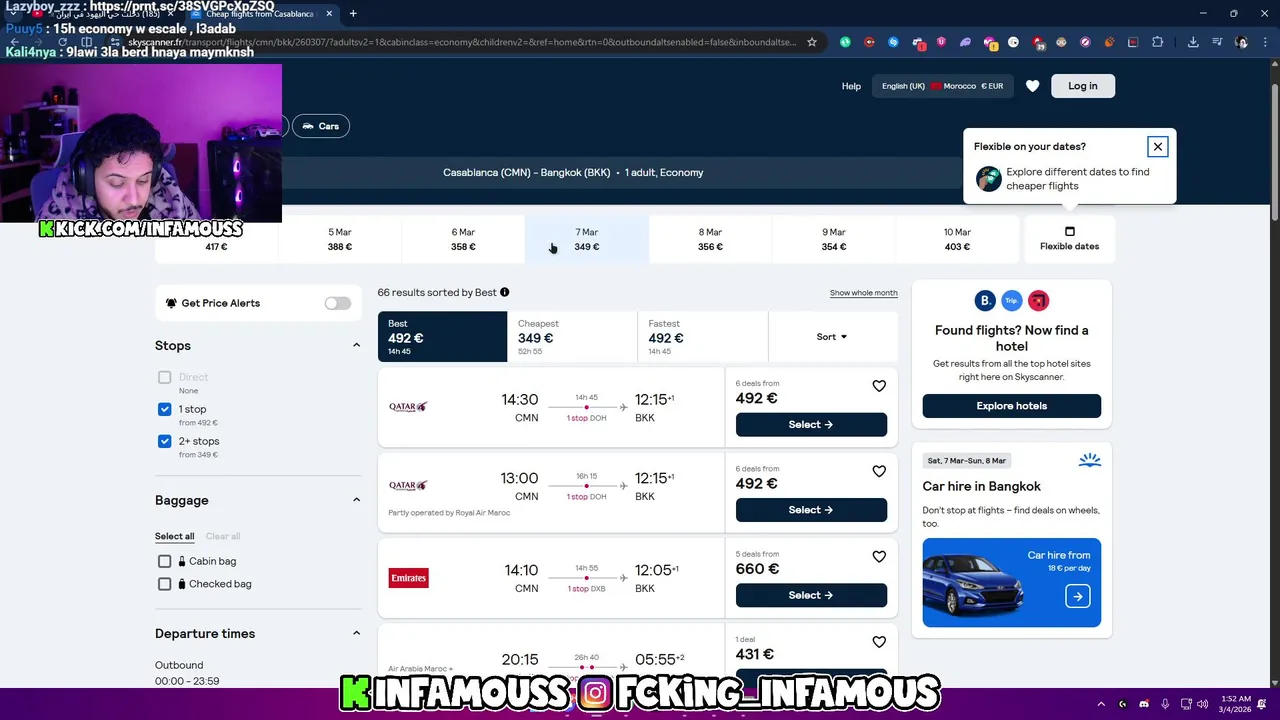Show hidden tray icons chevron

pos(1101,704)
